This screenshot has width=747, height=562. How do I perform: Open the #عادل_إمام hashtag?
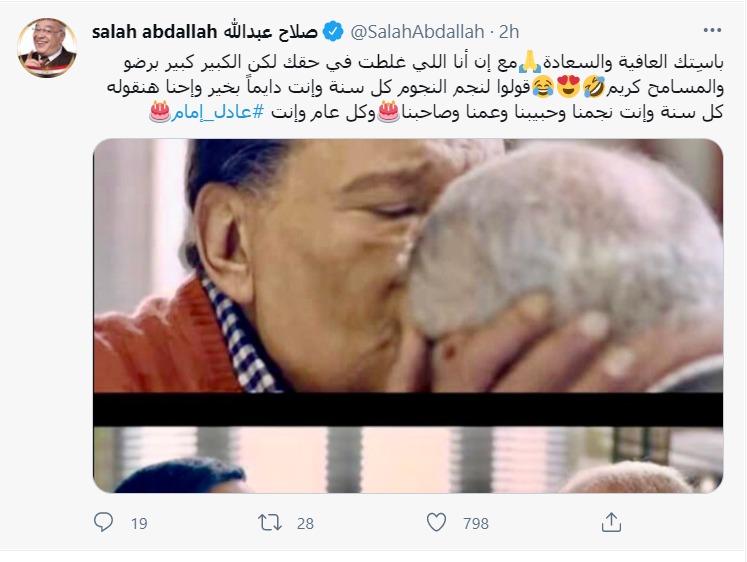click(x=217, y=112)
